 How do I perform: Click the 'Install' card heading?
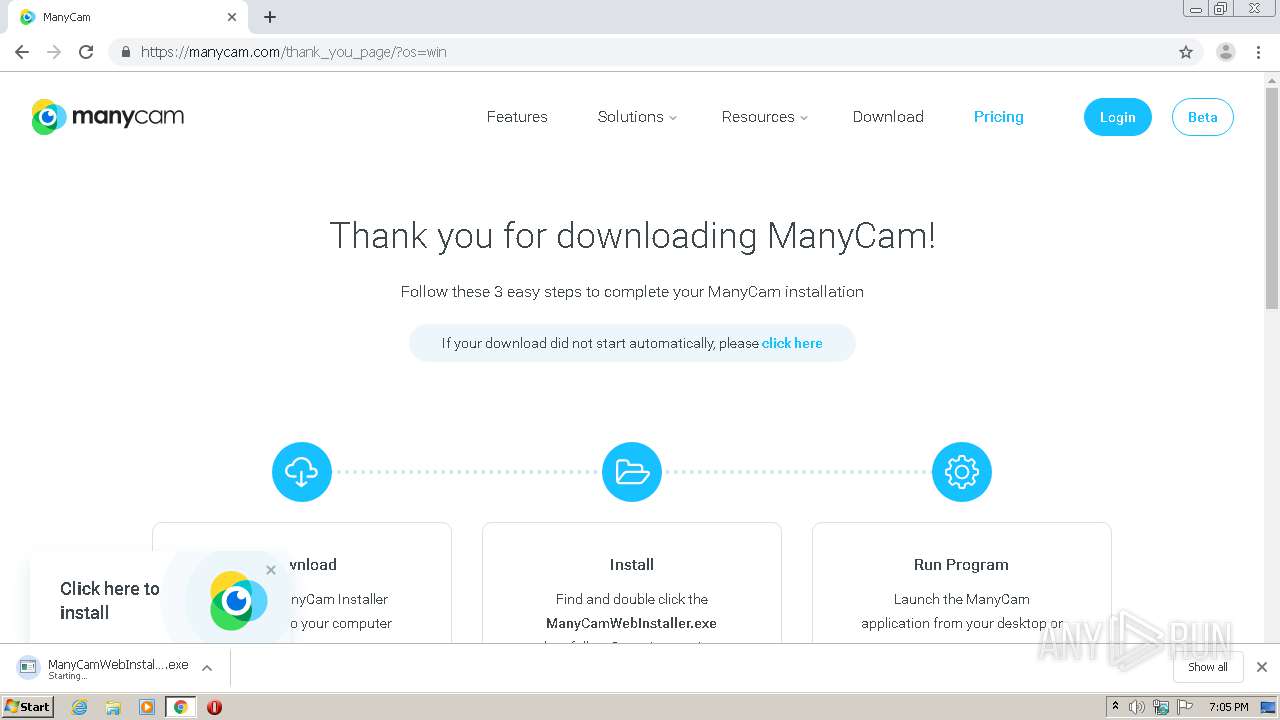click(x=632, y=565)
